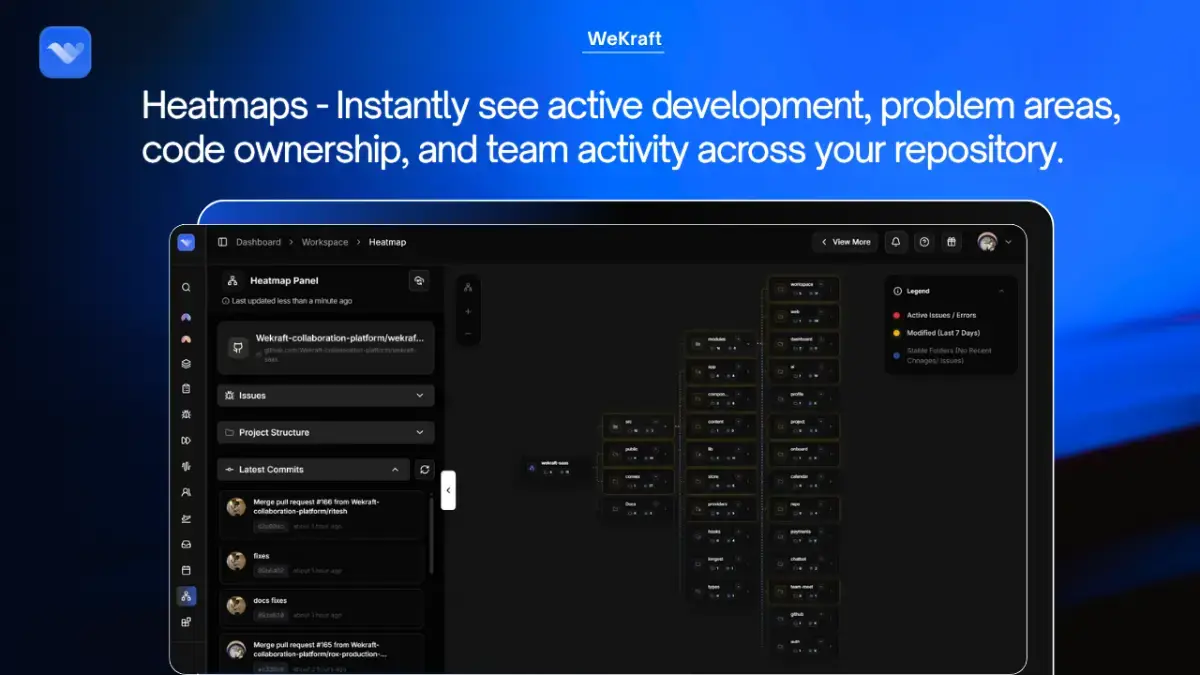Click the people icon in the sidebar
1200x675 pixels.
pos(186,492)
